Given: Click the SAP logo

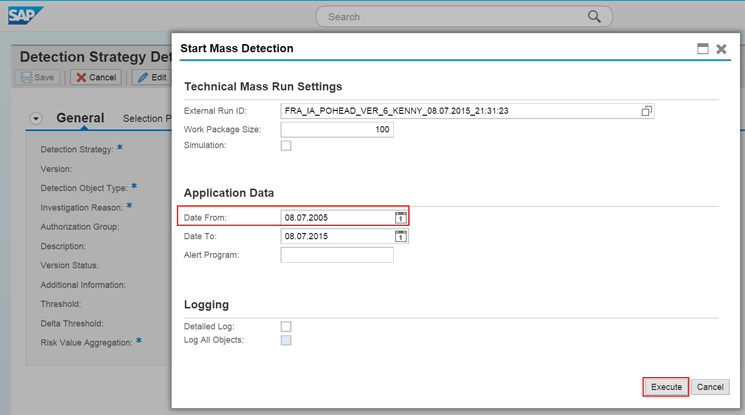Looking at the screenshot, I should pos(25,16).
